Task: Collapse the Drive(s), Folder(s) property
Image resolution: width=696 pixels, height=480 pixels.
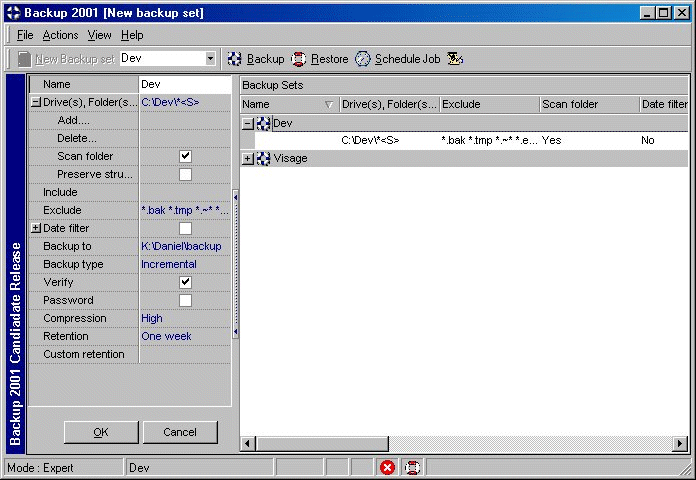Action: 36,102
